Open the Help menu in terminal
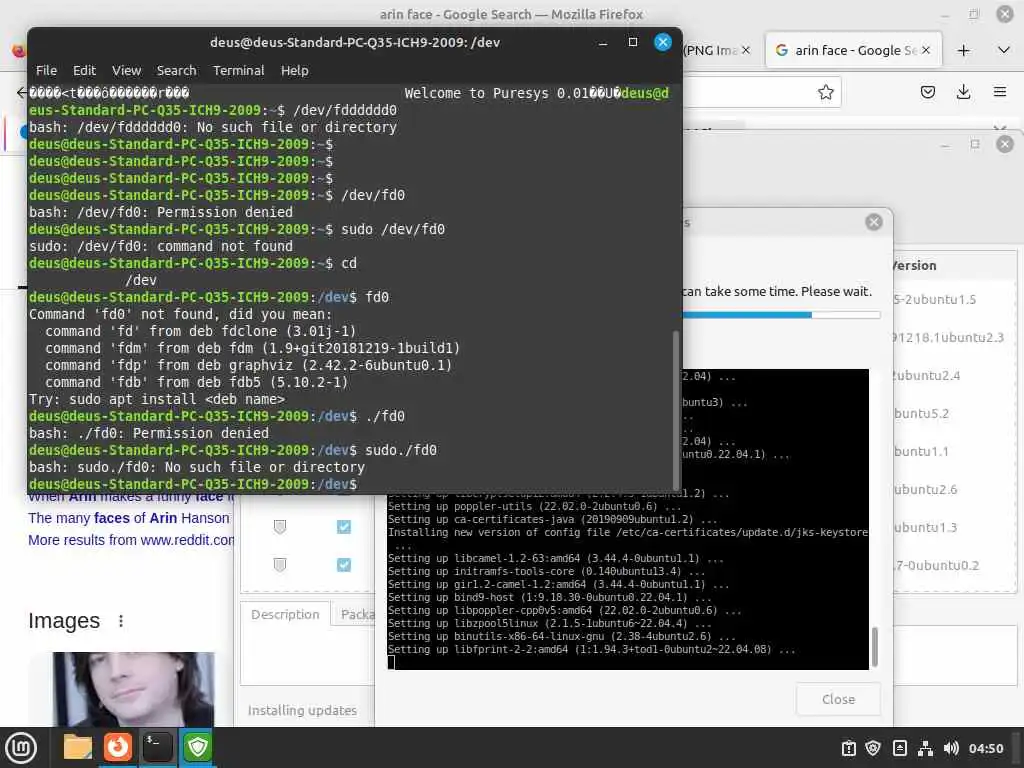This screenshot has height=768, width=1024. (x=295, y=71)
